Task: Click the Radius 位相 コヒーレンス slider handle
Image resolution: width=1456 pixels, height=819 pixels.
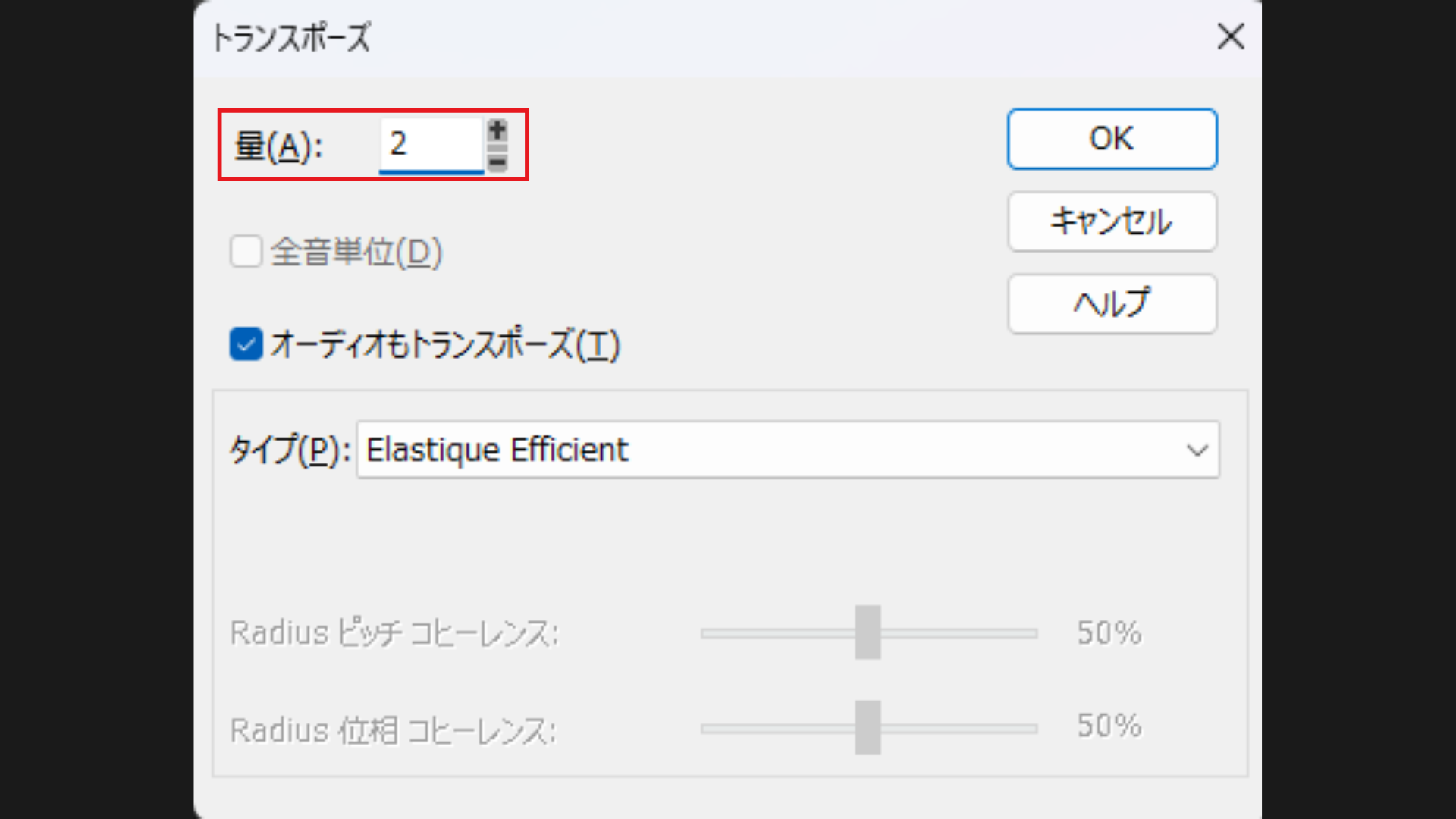Action: click(x=868, y=728)
